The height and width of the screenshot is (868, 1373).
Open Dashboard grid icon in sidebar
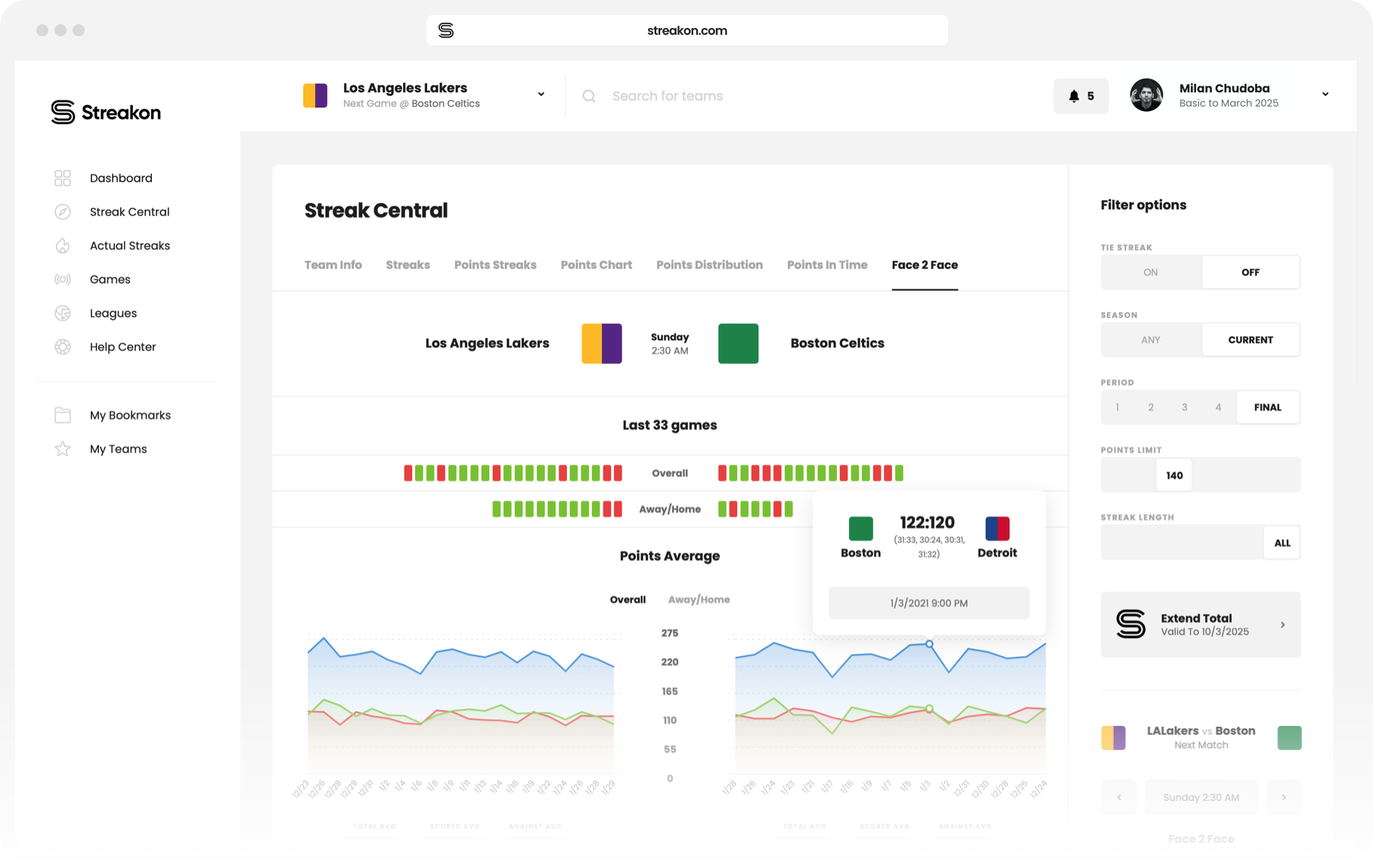pyautogui.click(x=63, y=178)
